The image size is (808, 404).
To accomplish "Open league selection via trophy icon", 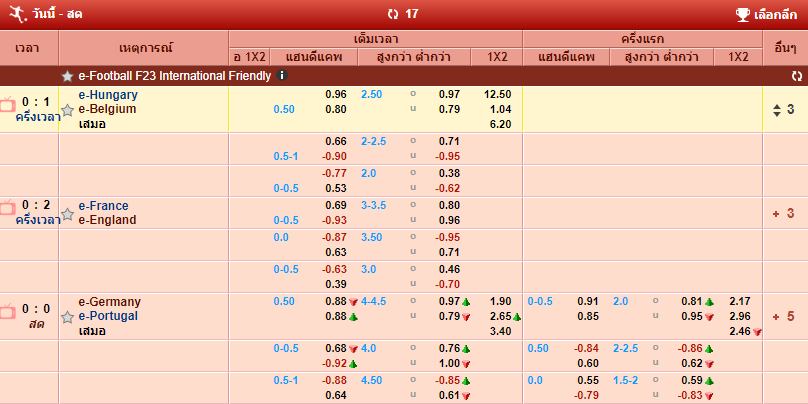I will [743, 14].
